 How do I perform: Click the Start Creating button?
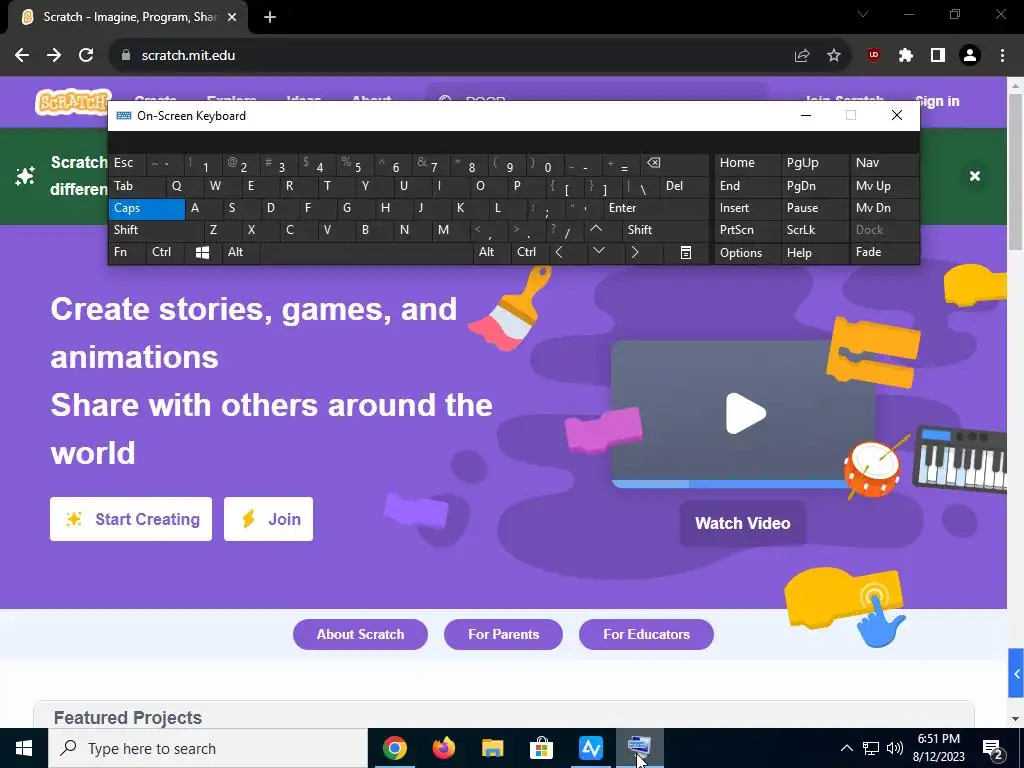tap(131, 519)
